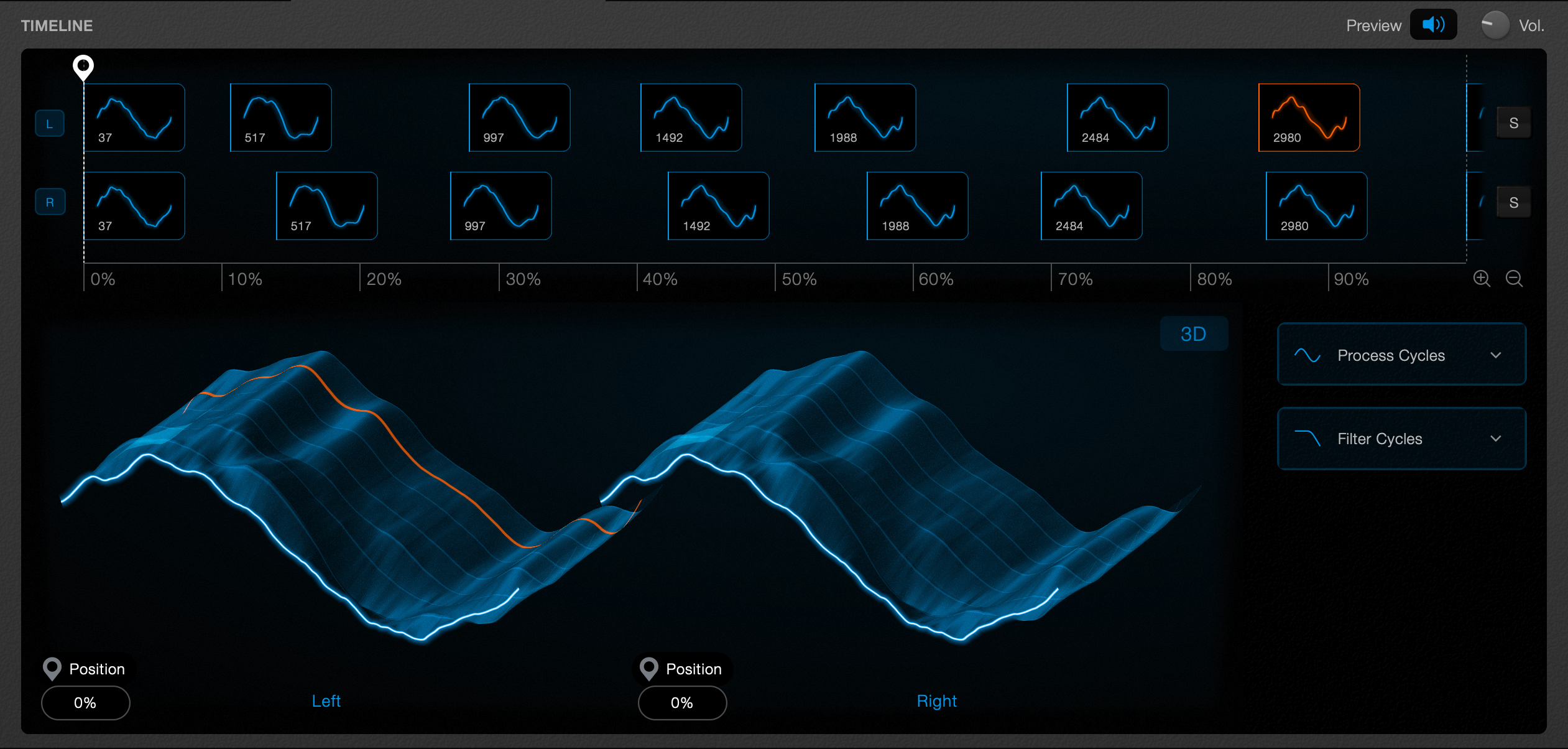The width and height of the screenshot is (1568, 749).
Task: Select right channel cycle 1492 thumbnail
Action: point(718,206)
